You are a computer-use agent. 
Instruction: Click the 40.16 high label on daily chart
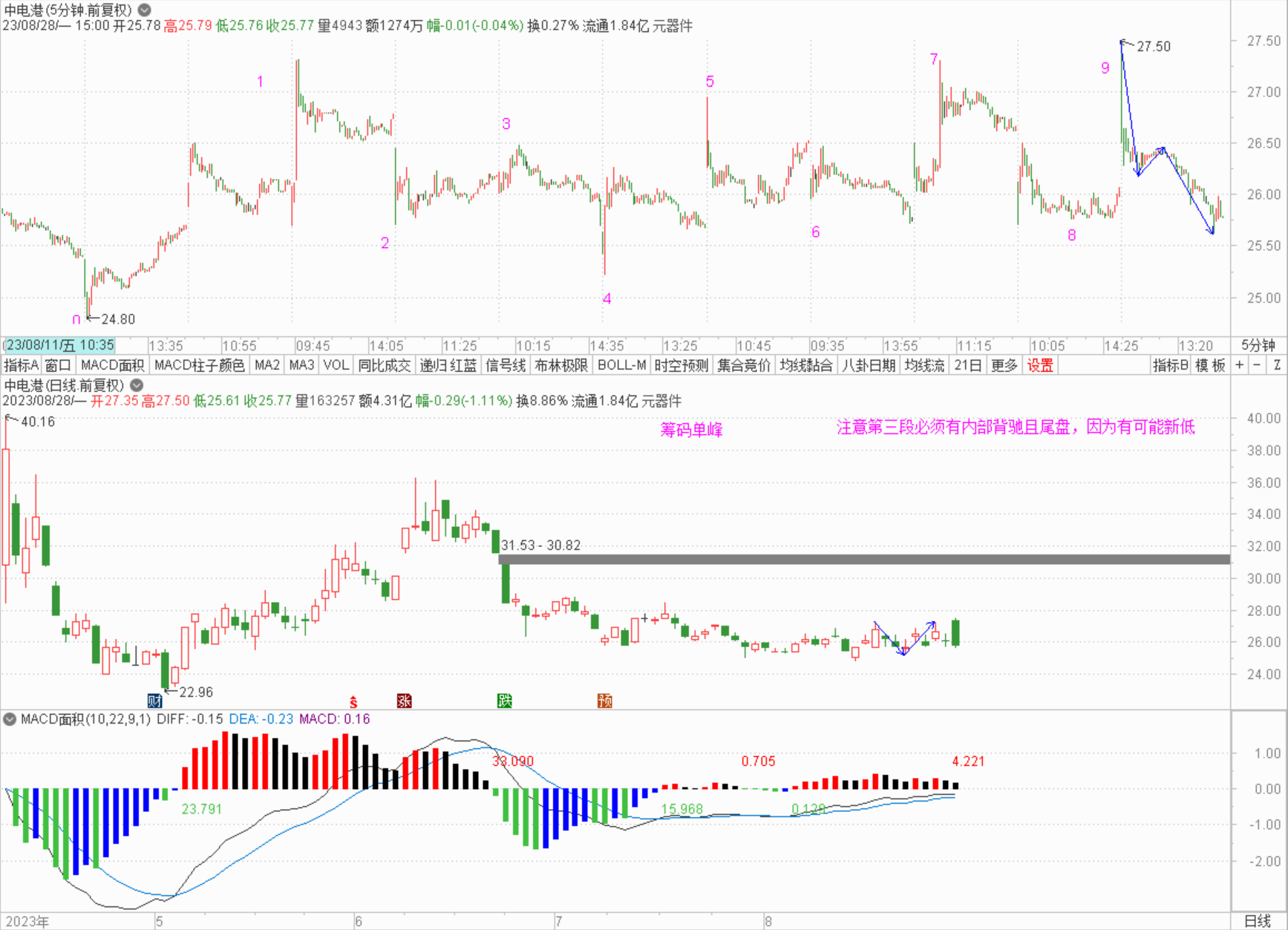pos(38,422)
